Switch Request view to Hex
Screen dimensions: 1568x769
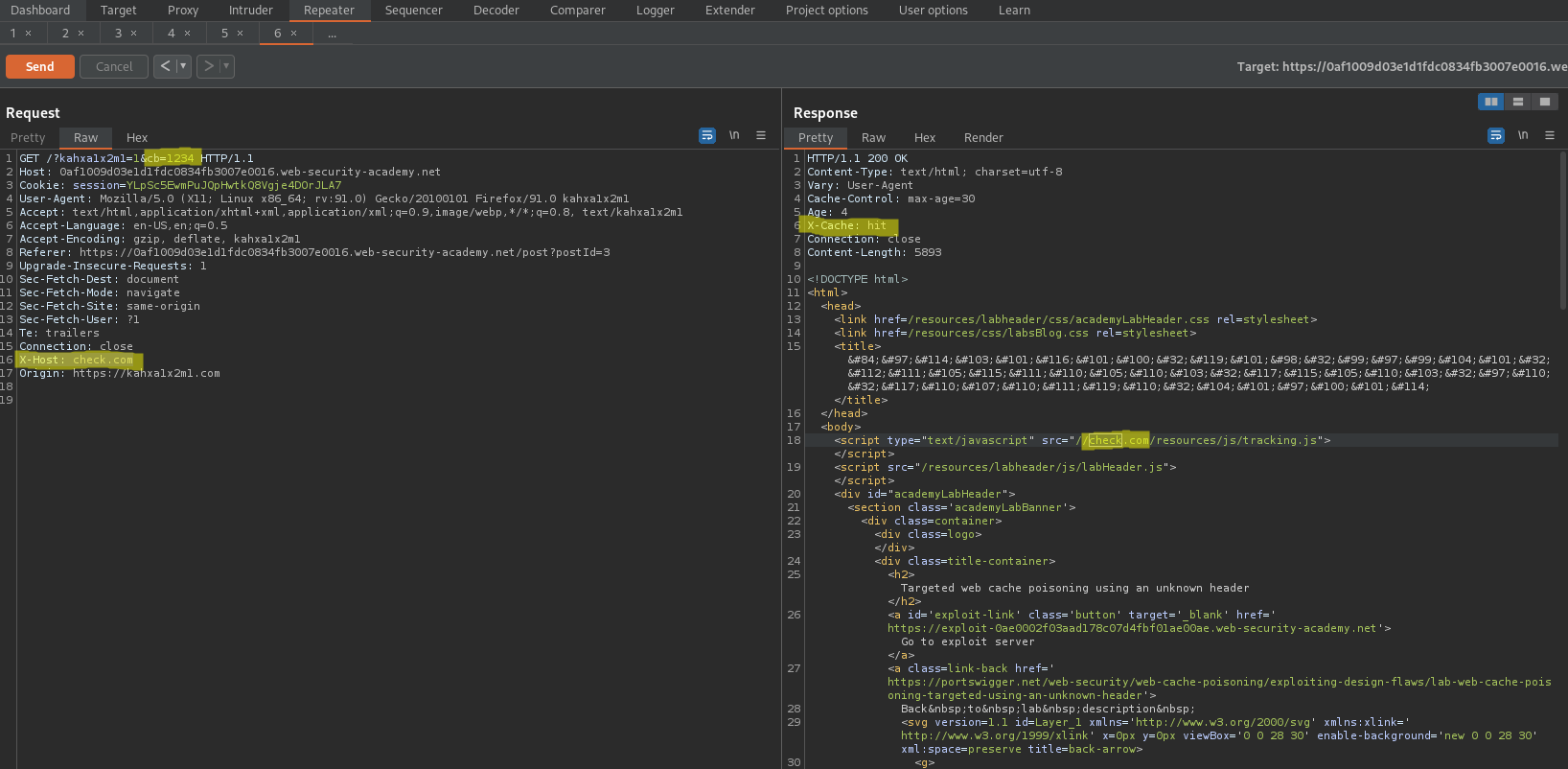(x=137, y=138)
